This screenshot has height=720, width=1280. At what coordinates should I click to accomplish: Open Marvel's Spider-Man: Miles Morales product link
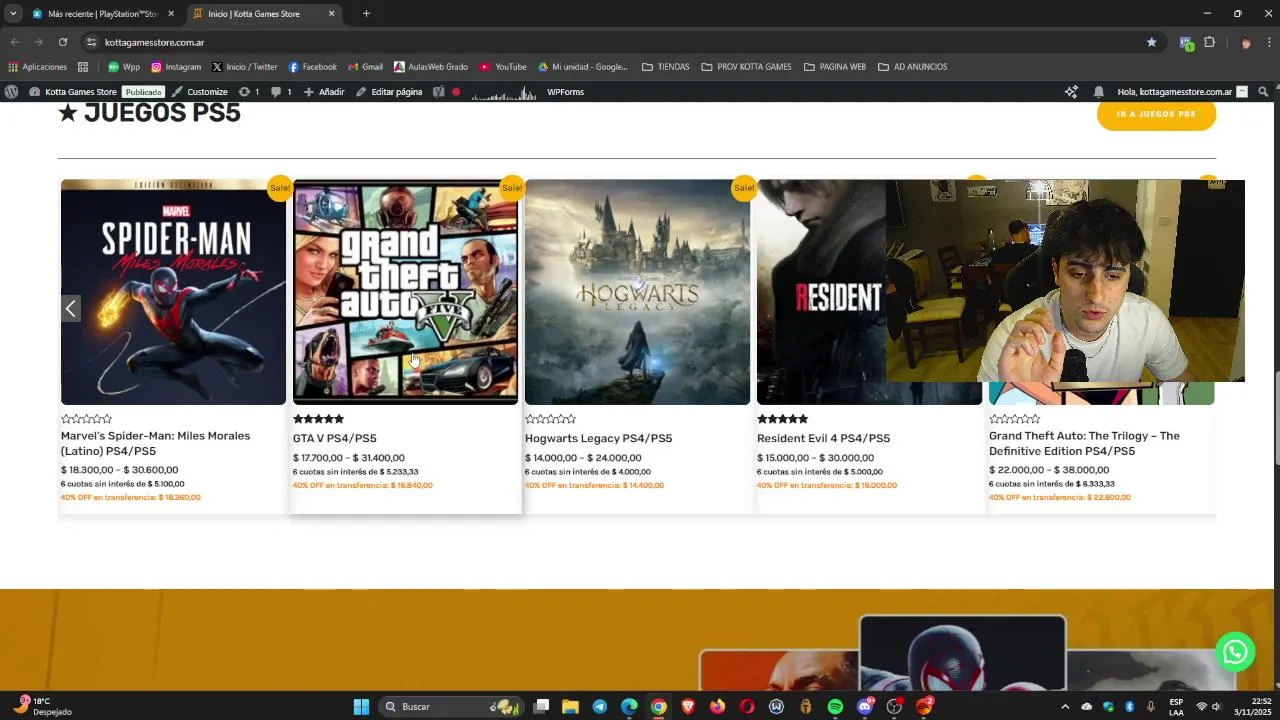(155, 443)
